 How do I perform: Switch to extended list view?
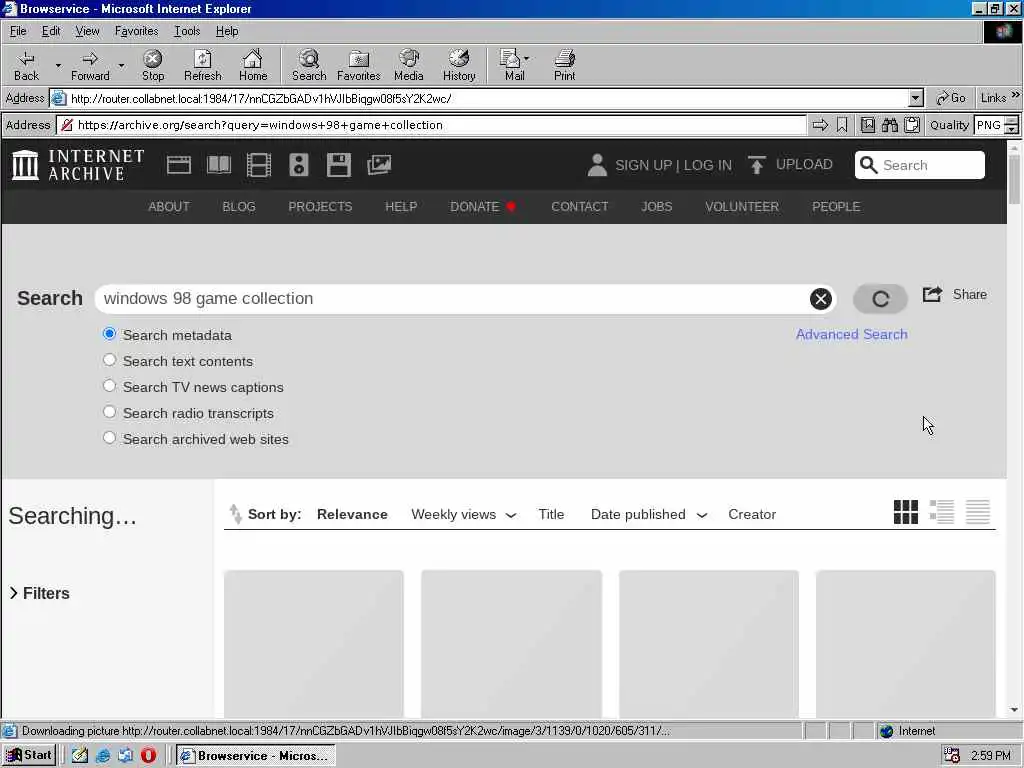pyautogui.click(x=942, y=512)
